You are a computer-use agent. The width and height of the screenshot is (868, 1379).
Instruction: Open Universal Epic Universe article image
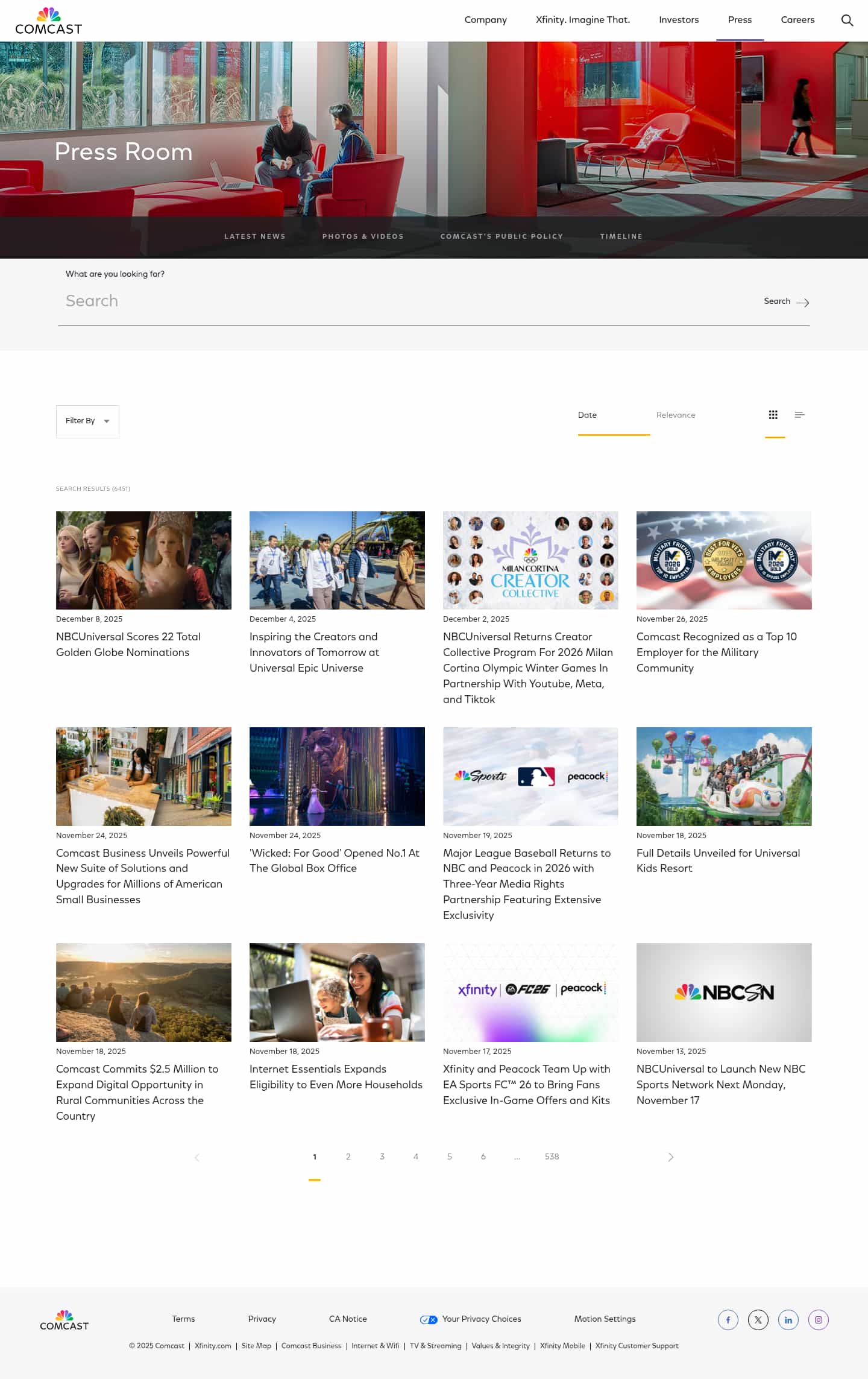point(337,560)
